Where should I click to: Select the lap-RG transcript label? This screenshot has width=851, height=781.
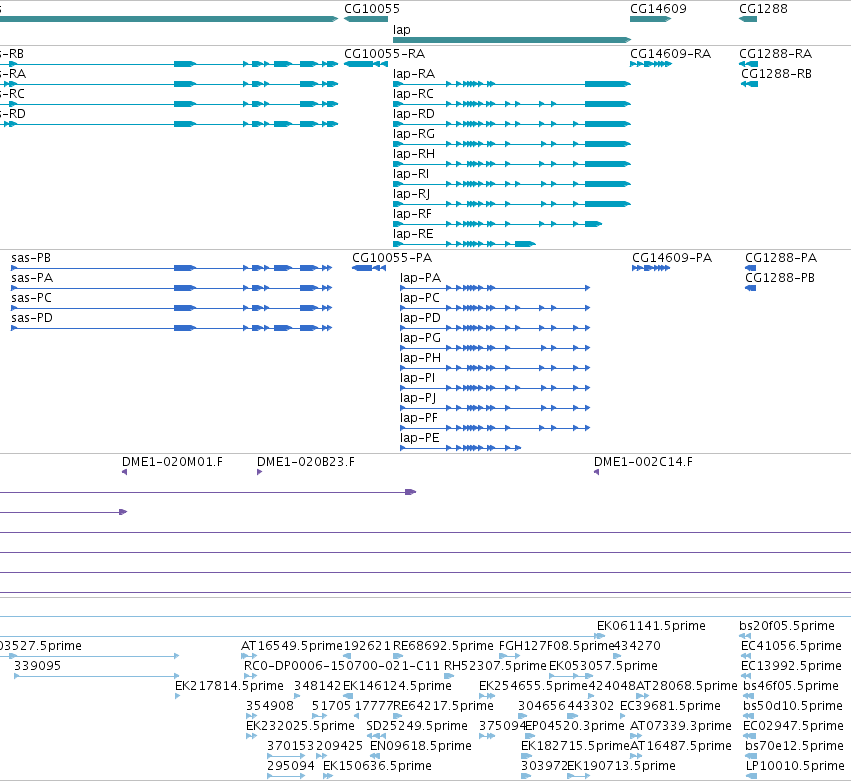coord(414,134)
